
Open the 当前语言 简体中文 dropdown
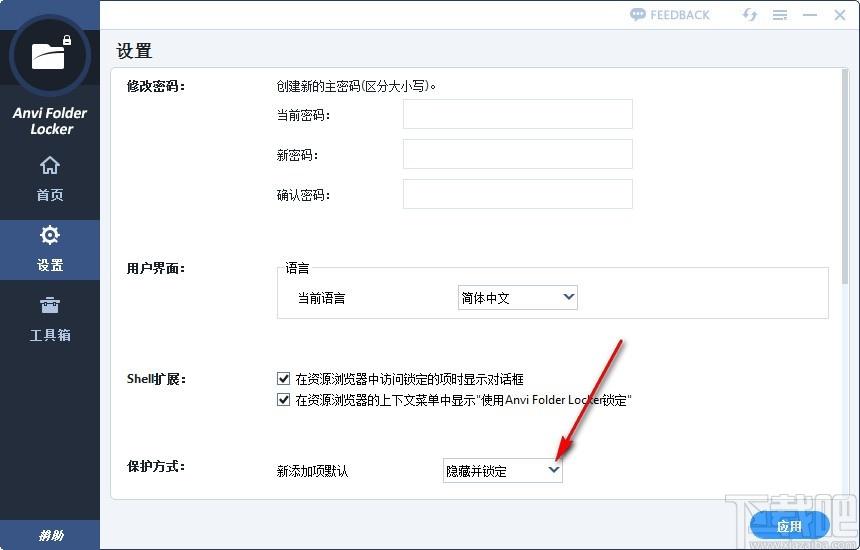click(x=517, y=297)
